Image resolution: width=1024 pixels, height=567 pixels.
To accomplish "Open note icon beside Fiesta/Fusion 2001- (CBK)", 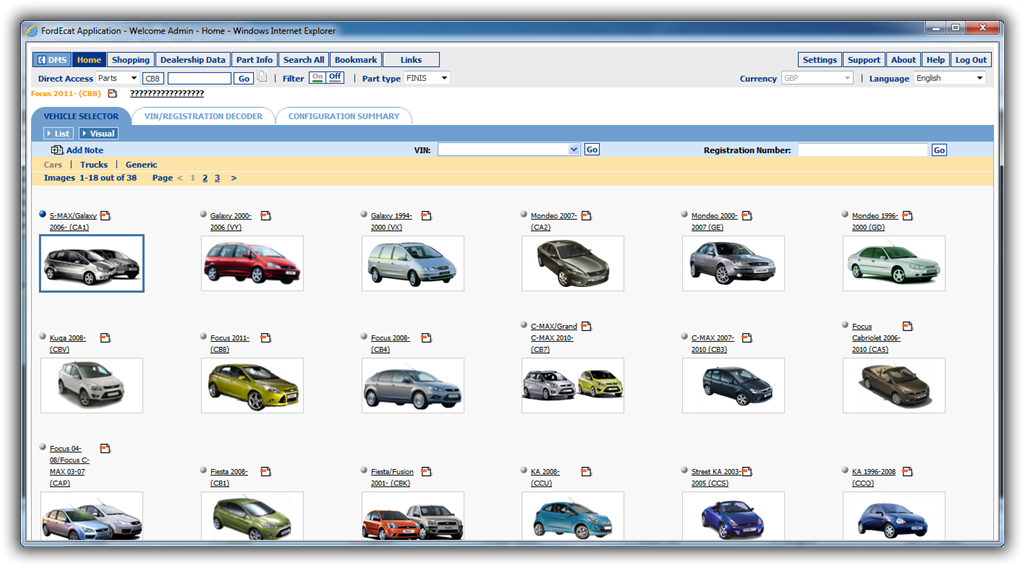I will point(426,472).
